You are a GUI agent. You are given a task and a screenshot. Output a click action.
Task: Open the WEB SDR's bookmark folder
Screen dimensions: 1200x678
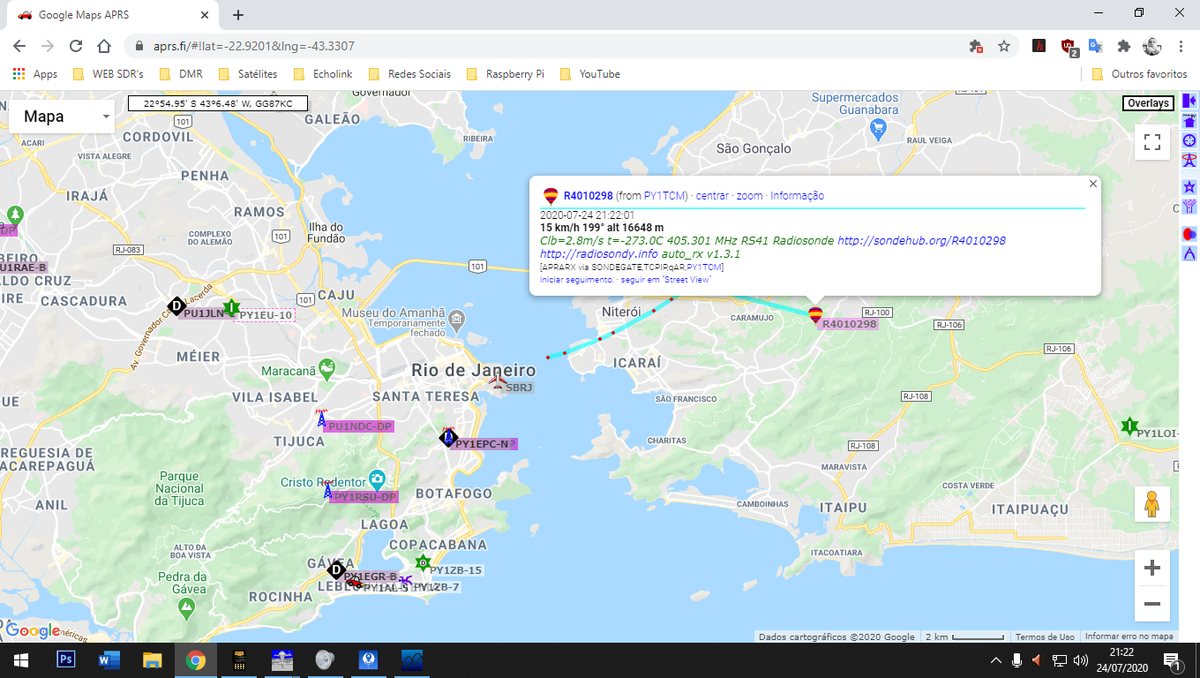click(108, 74)
